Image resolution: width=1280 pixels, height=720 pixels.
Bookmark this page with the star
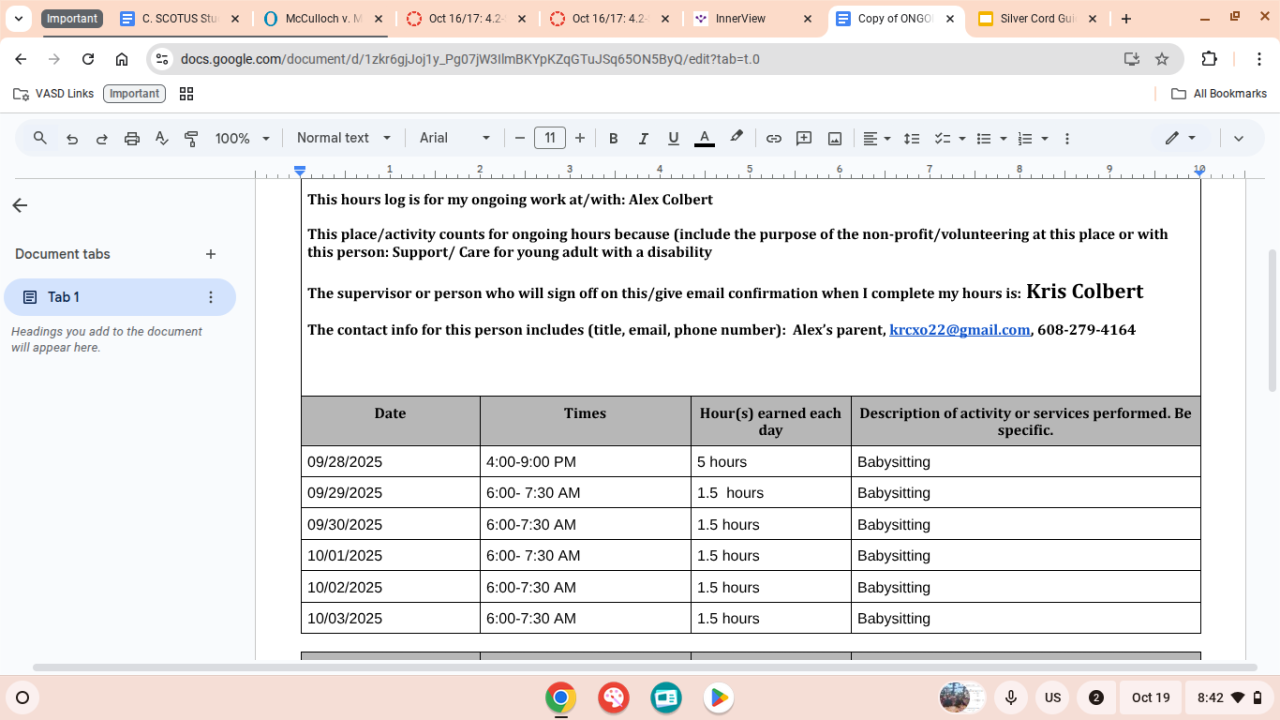[x=1162, y=59]
